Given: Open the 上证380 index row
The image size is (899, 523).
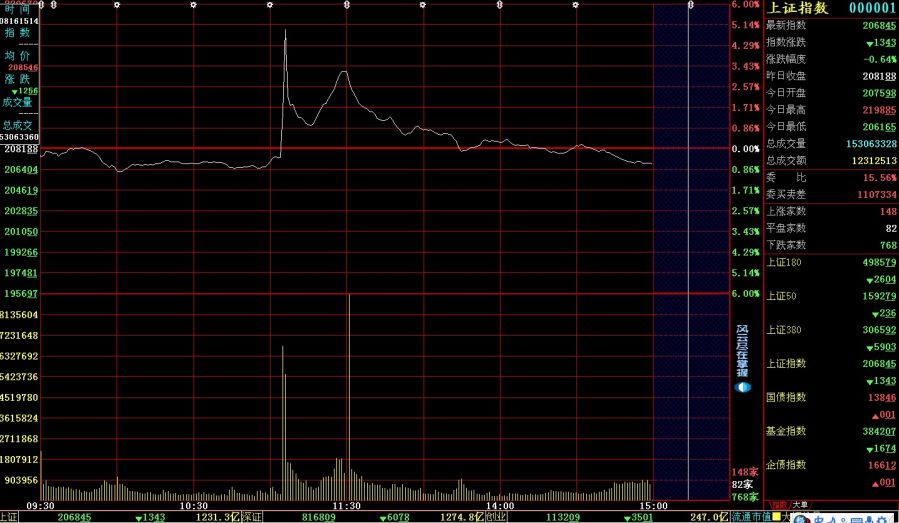Looking at the screenshot, I should click(831, 330).
